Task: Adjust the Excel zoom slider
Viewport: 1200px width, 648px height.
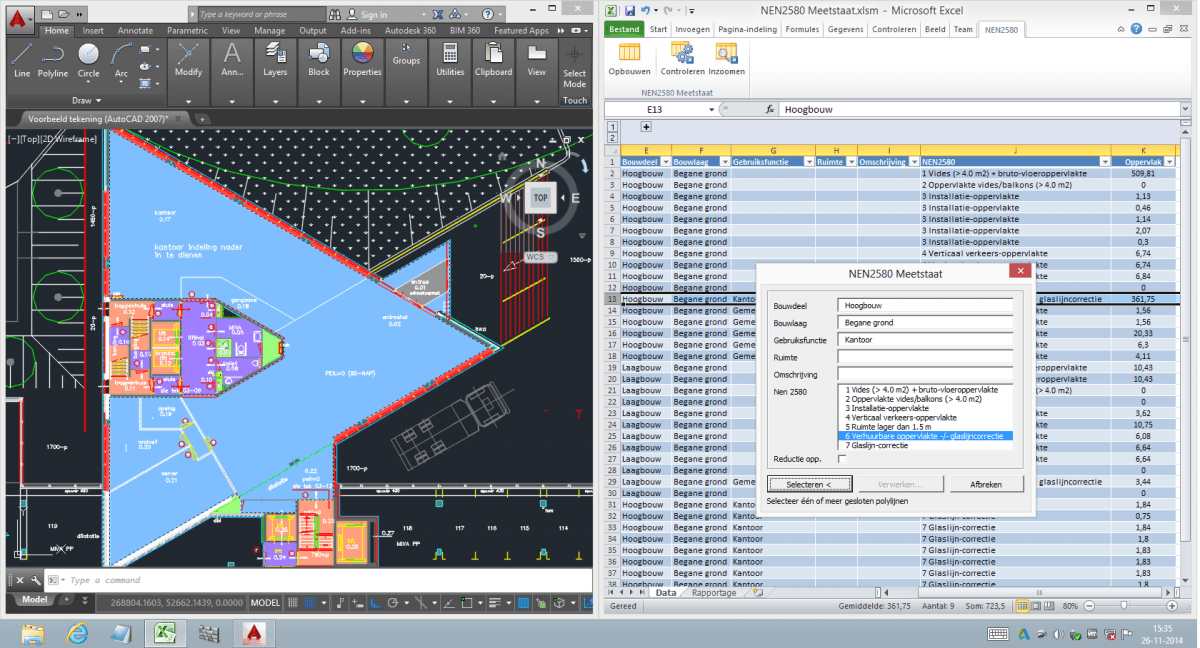Action: [1125, 606]
